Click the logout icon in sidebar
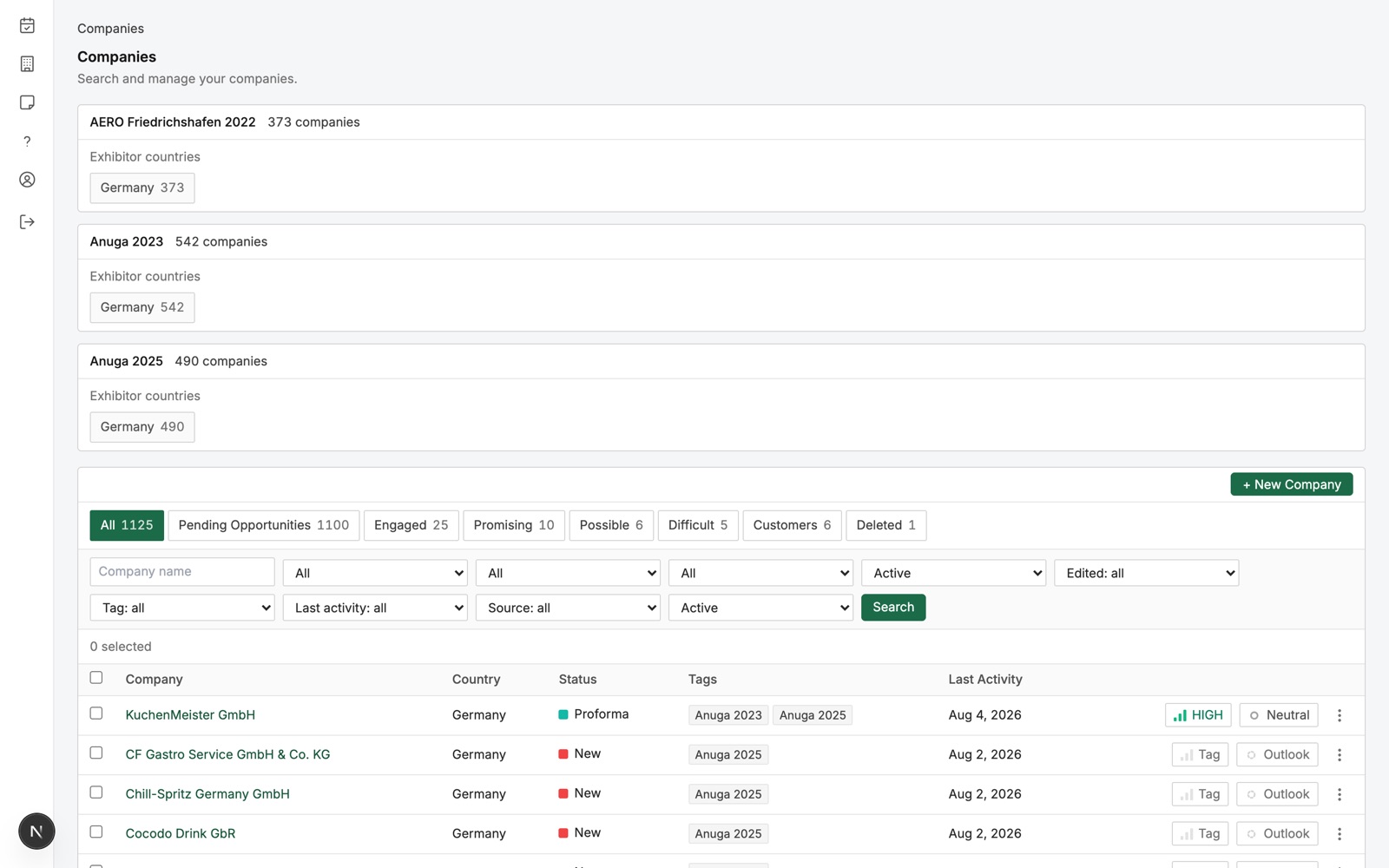The height and width of the screenshot is (868, 1389). (x=27, y=222)
